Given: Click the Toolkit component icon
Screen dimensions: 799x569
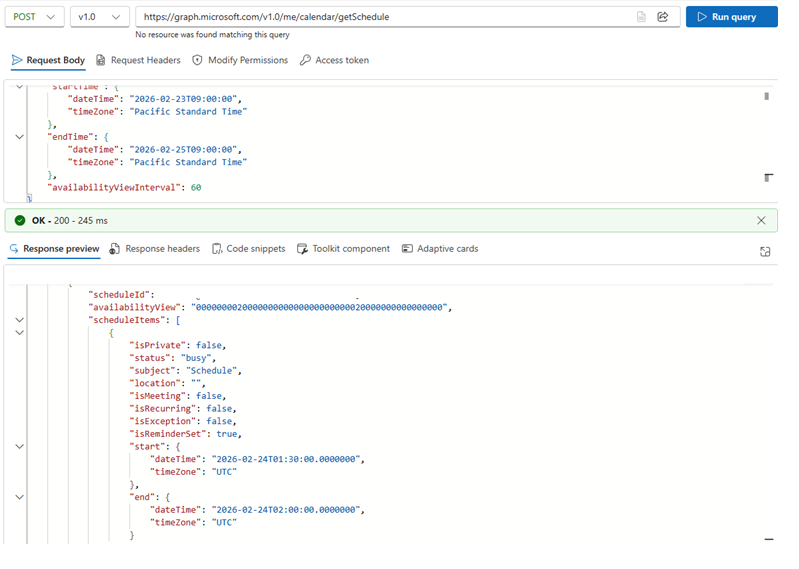Looking at the screenshot, I should point(302,249).
